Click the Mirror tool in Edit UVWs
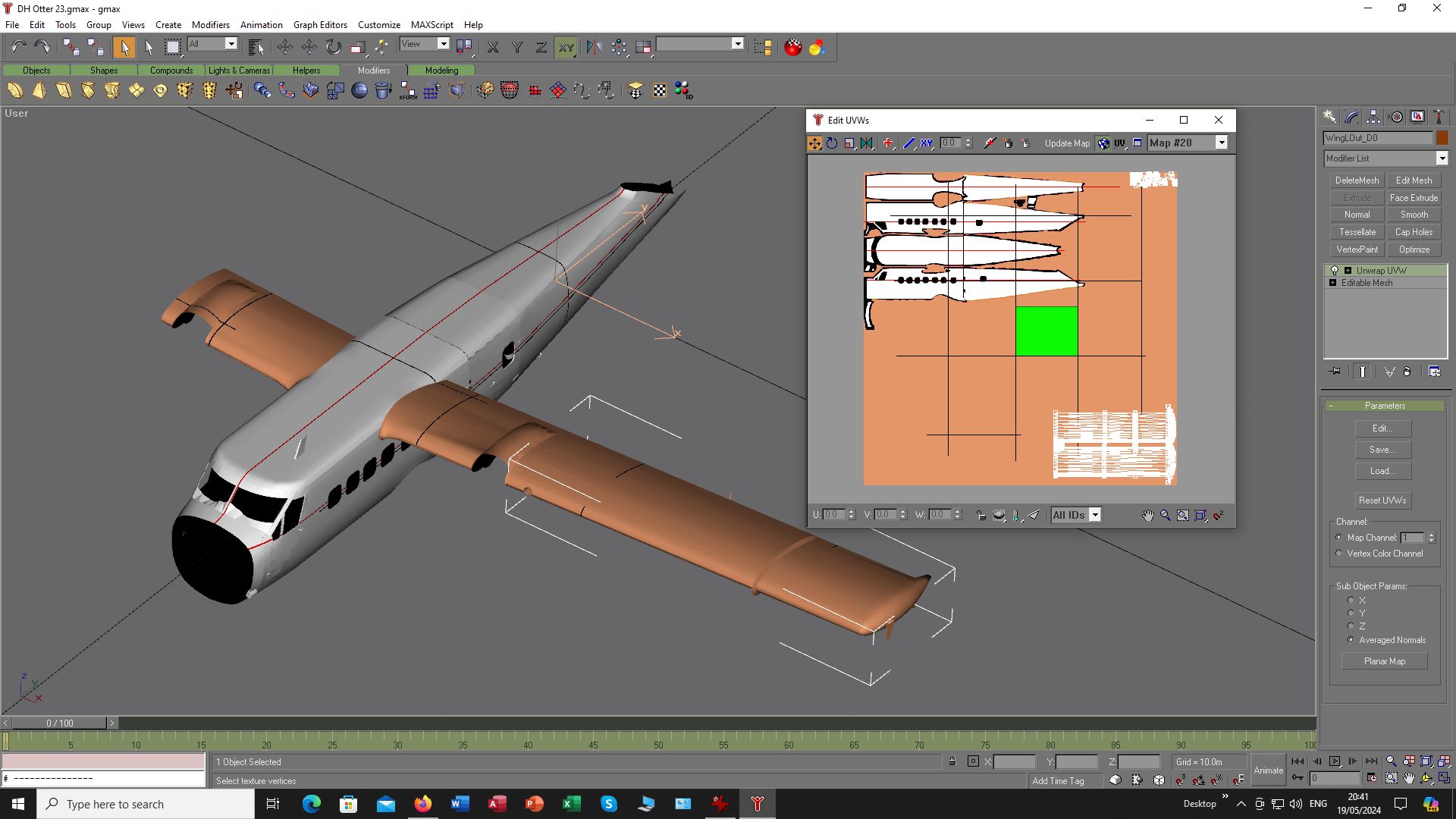 click(867, 143)
